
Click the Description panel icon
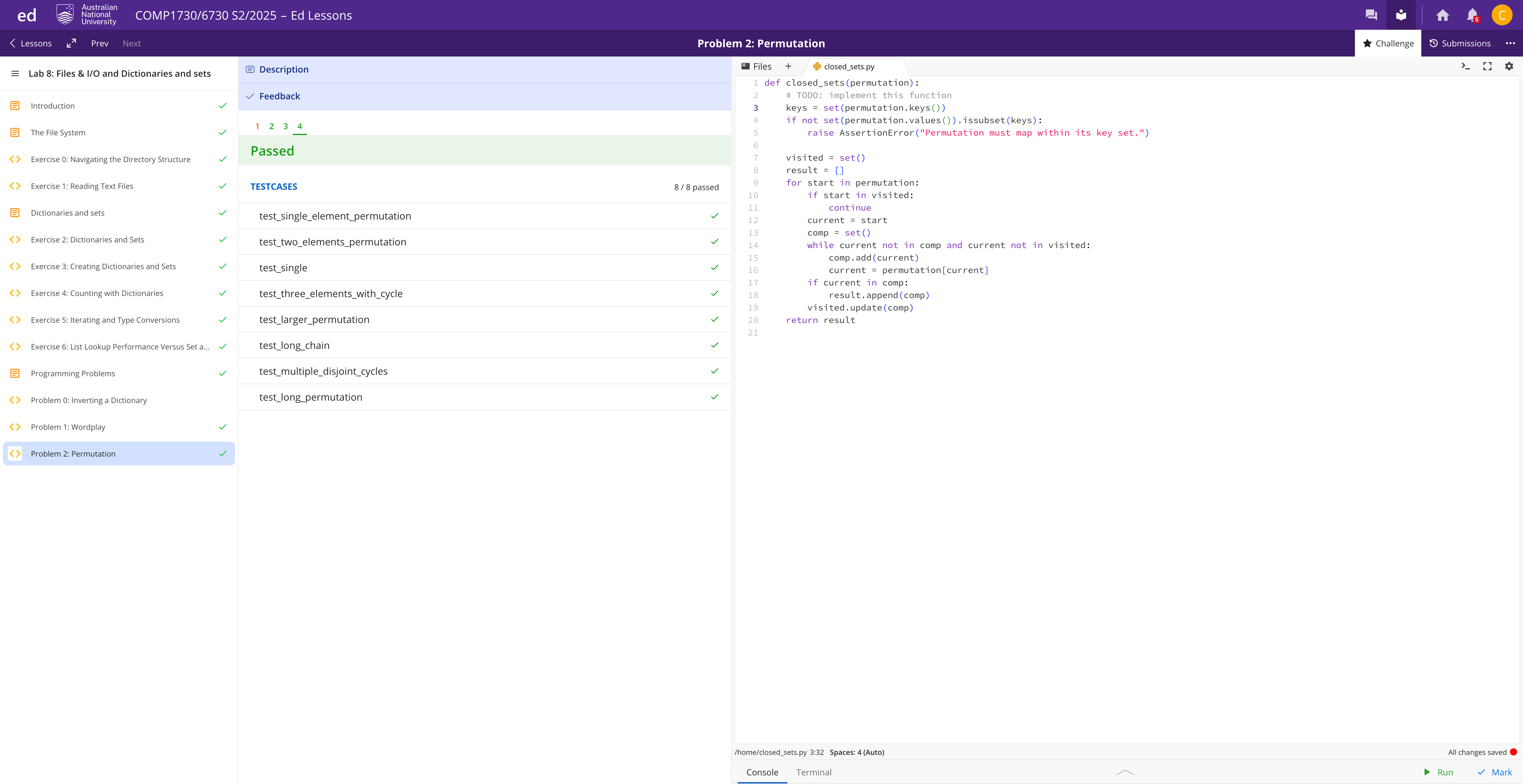click(250, 69)
